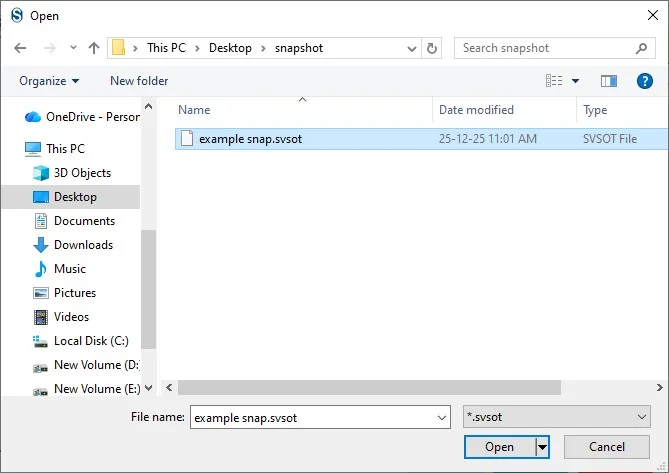Viewport: 669px width, 473px height.
Task: Click the Music note icon
Action: 41,269
